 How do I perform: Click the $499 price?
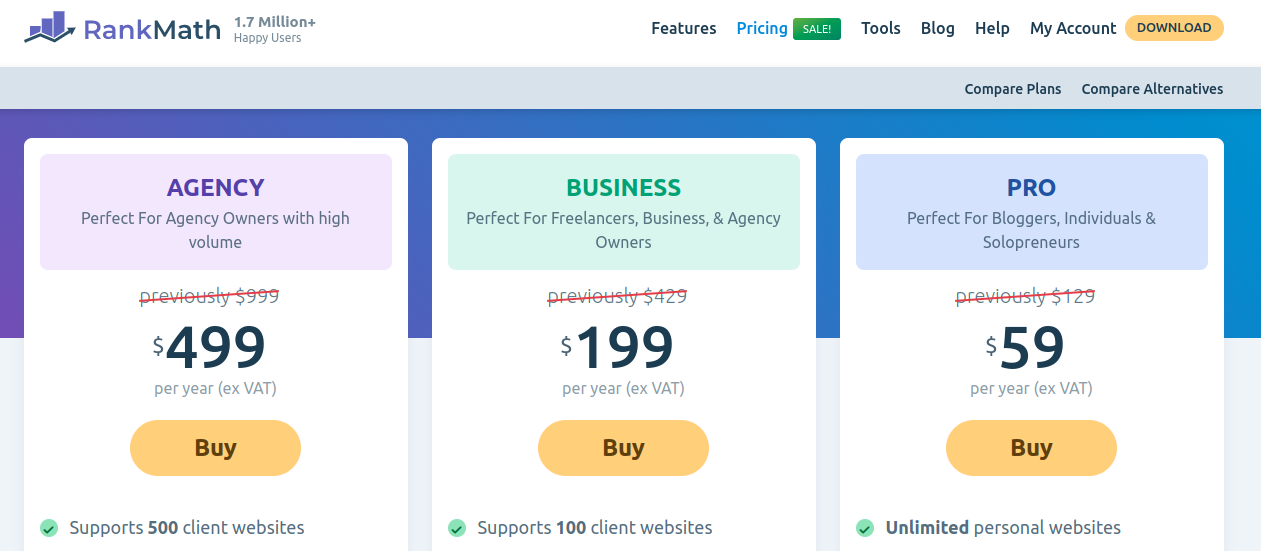(x=209, y=347)
